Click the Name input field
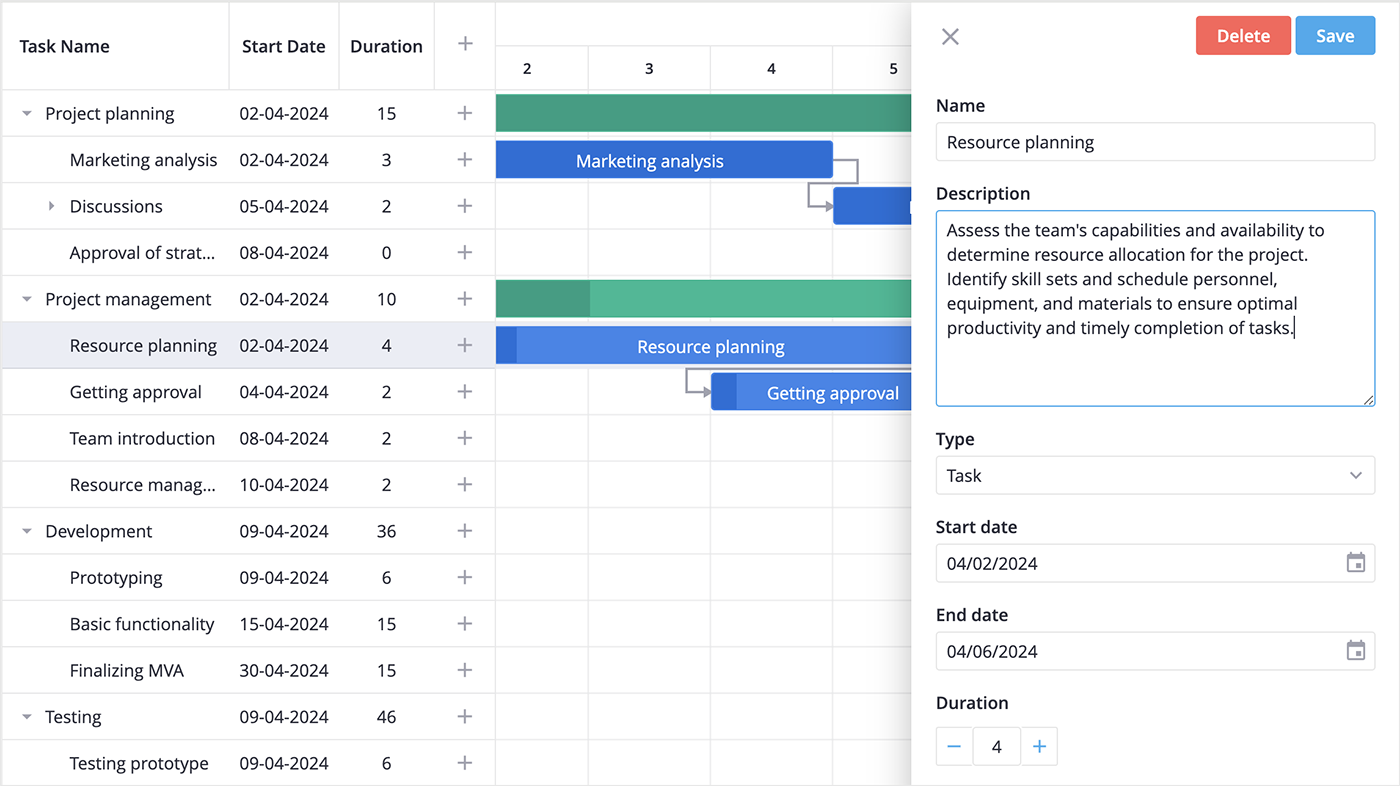1400x786 pixels. pos(1155,142)
